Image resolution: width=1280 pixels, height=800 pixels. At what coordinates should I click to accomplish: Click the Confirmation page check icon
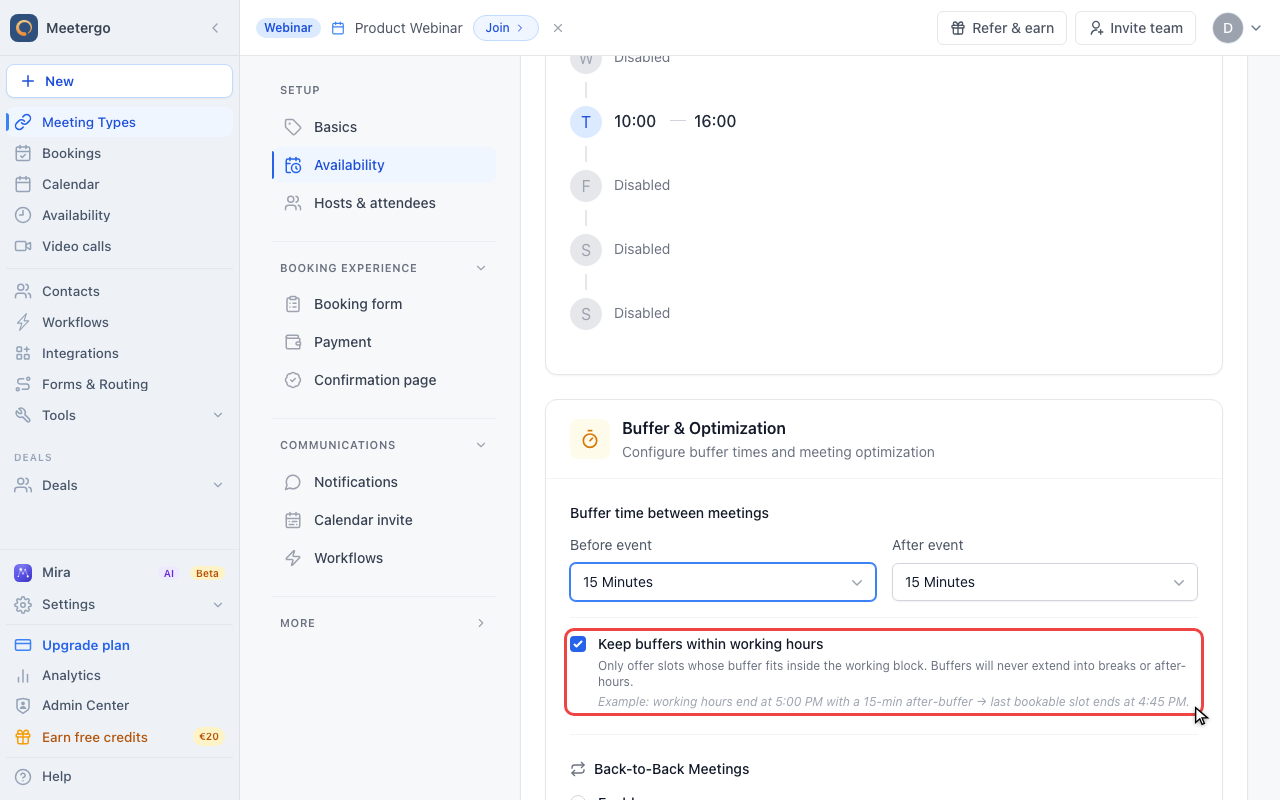[x=293, y=380]
